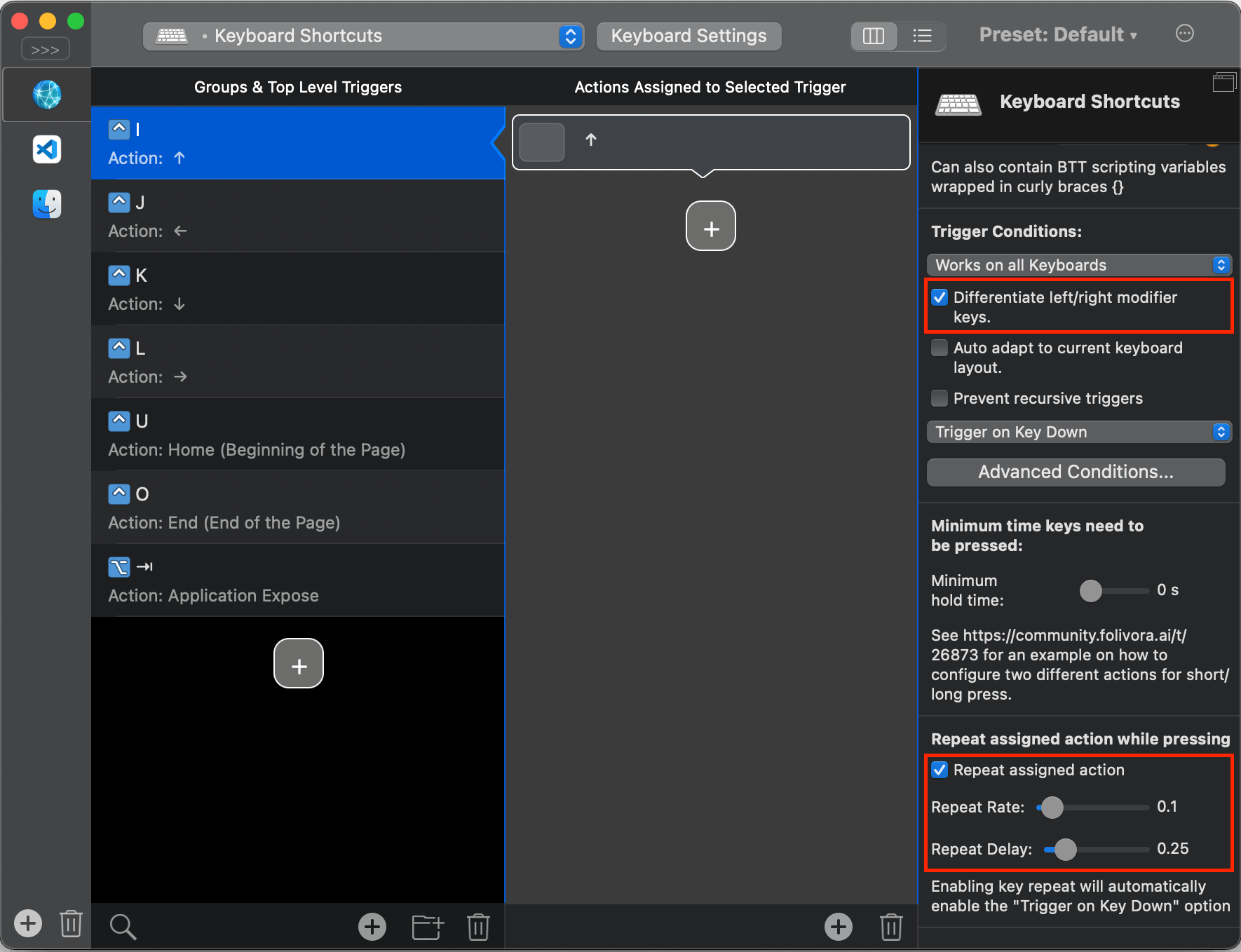Click the Repeat Rate value 0.1
This screenshot has width=1241, height=952.
tap(1167, 806)
